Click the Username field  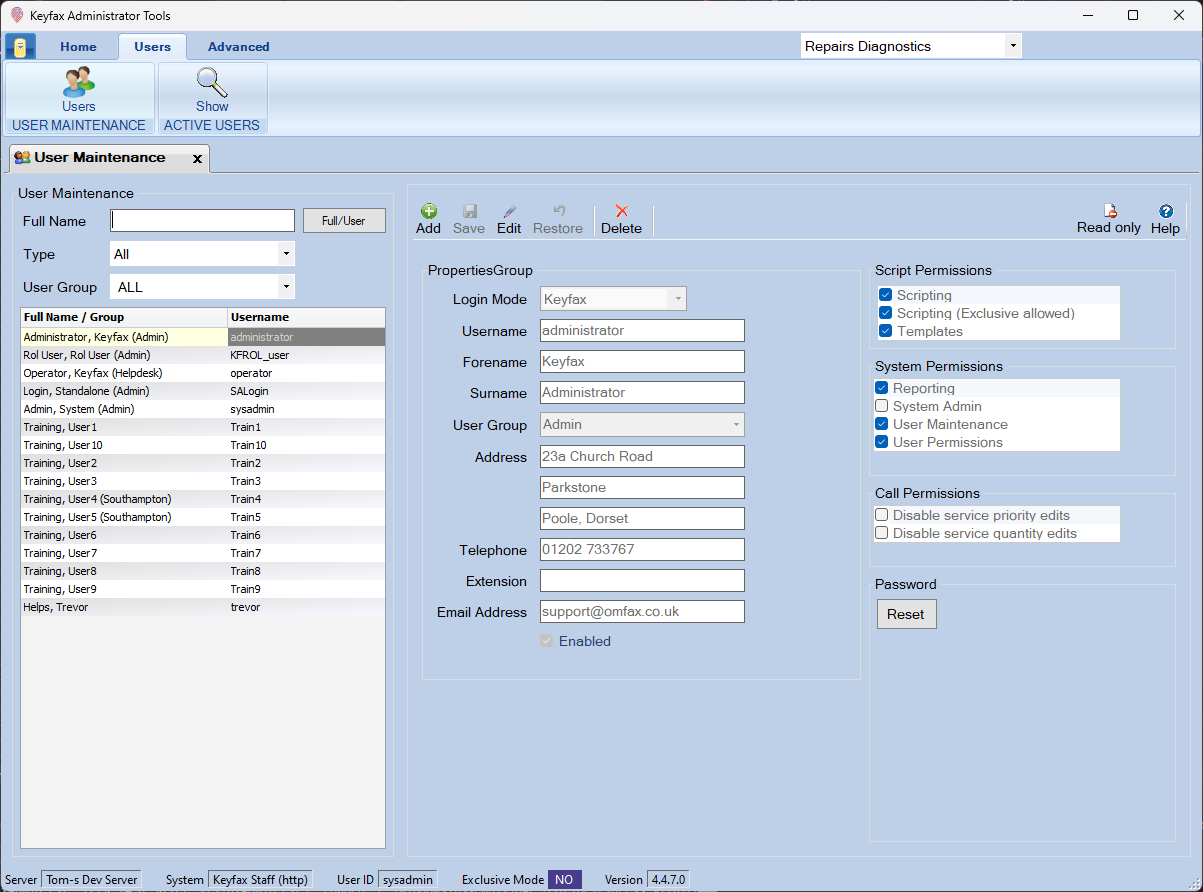[642, 331]
